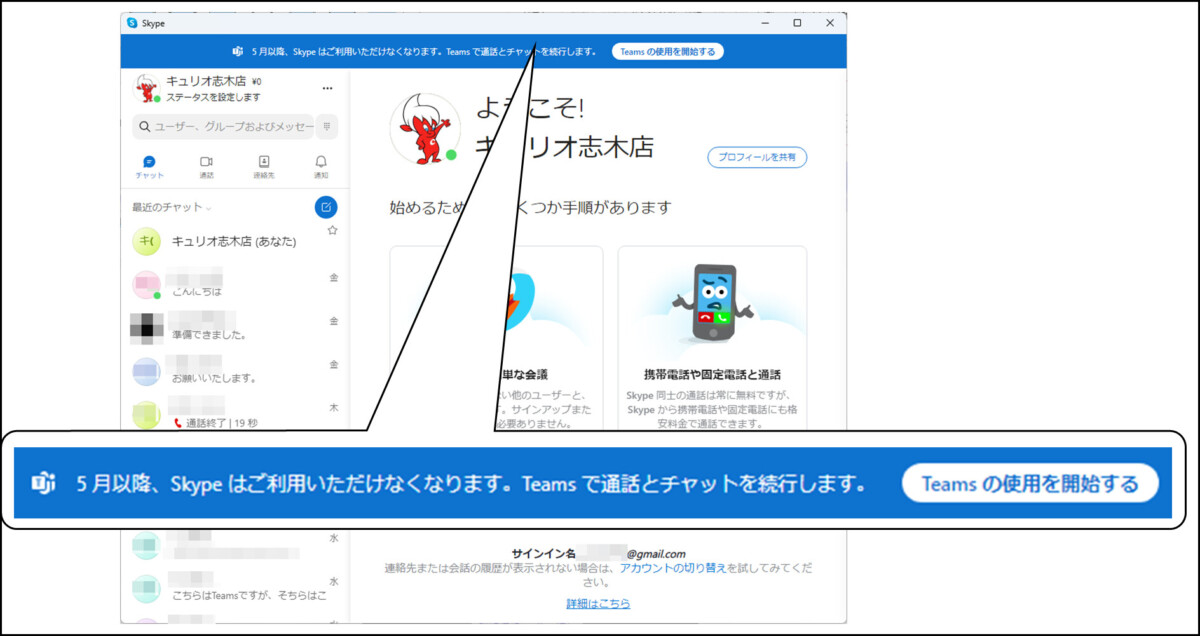The image size is (1200, 636).
Task: Click the Skype logo in the title bar
Action: [132, 22]
